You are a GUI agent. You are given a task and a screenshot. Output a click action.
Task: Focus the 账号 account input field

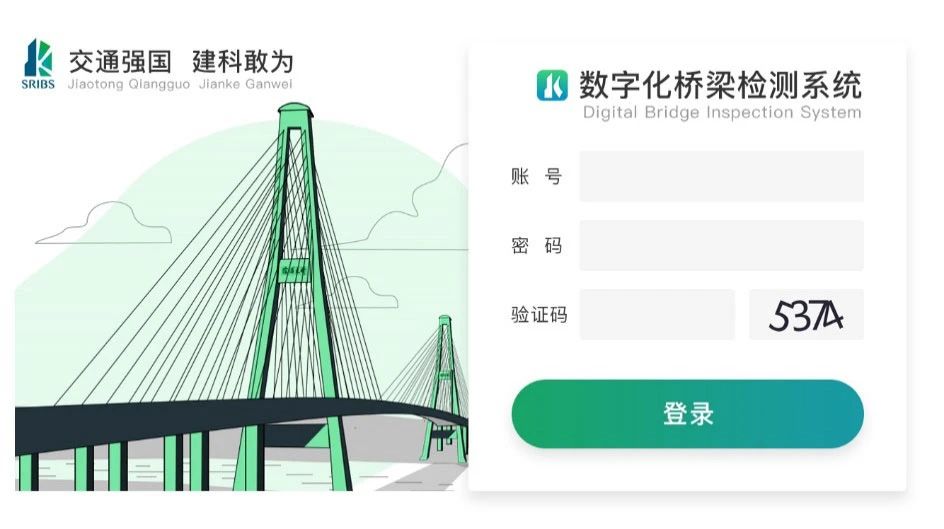click(x=721, y=176)
